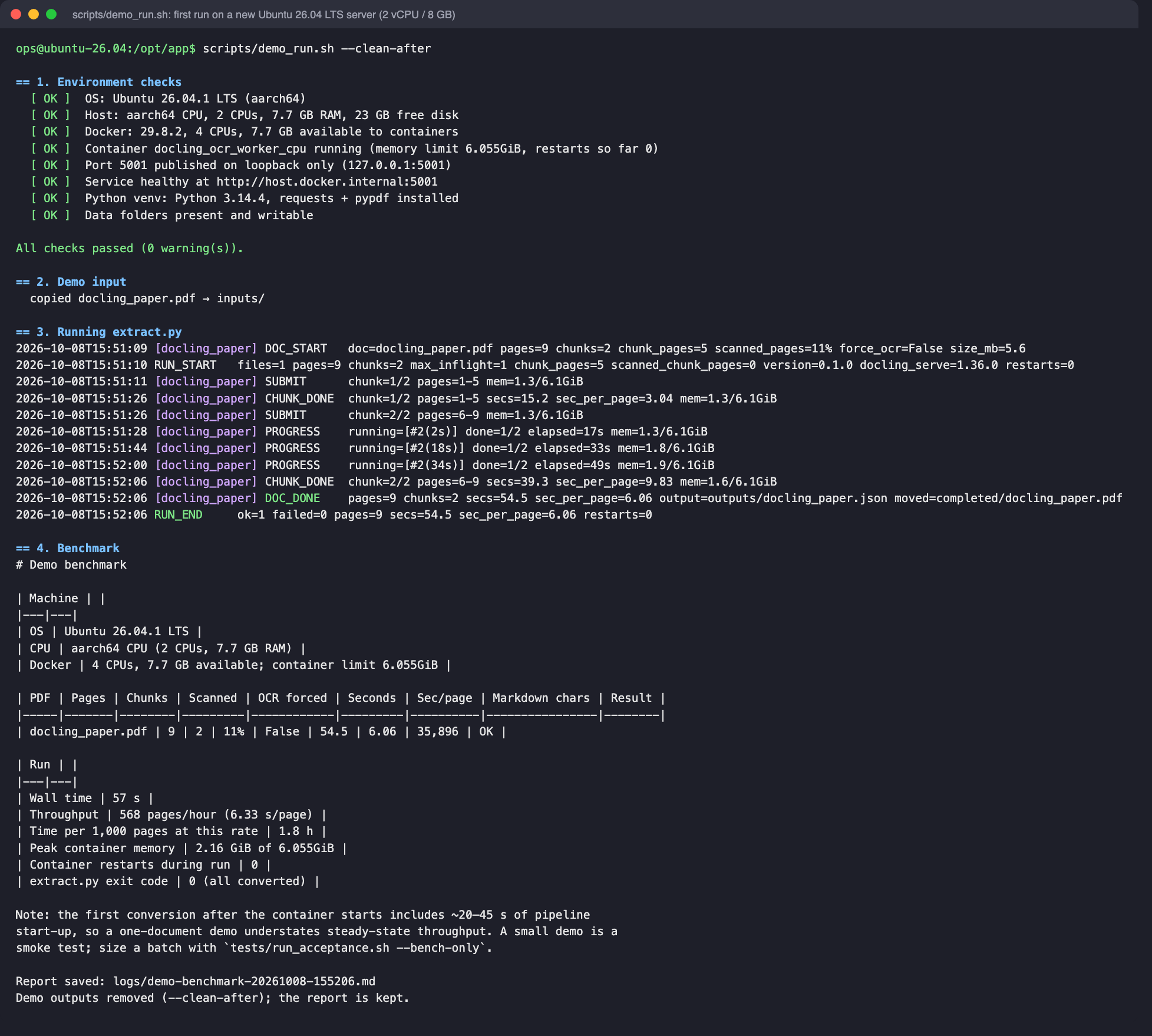Click the 'Python venv: Python 3.14.4' line
This screenshot has width=1152, height=1036.
click(x=244, y=198)
